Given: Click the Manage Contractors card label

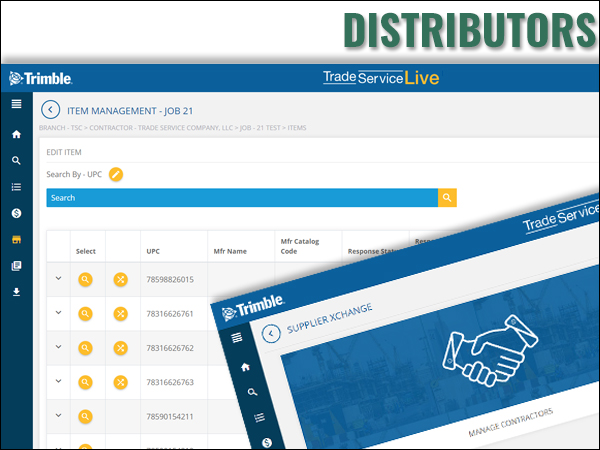Looking at the screenshot, I should pyautogui.click(x=510, y=422).
